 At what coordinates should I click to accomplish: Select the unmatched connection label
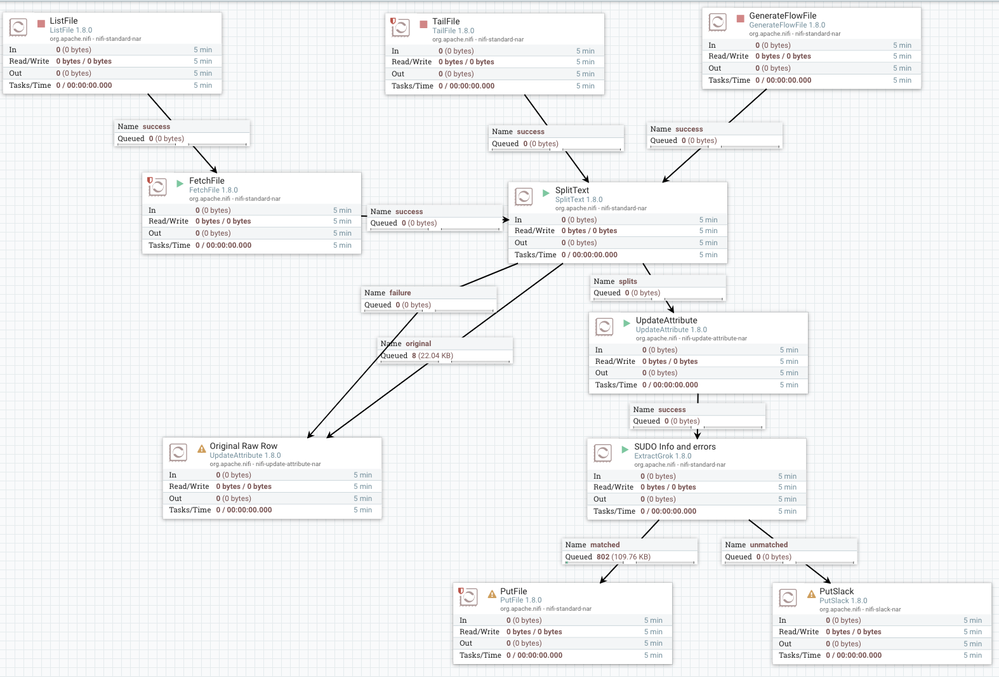(x=789, y=551)
